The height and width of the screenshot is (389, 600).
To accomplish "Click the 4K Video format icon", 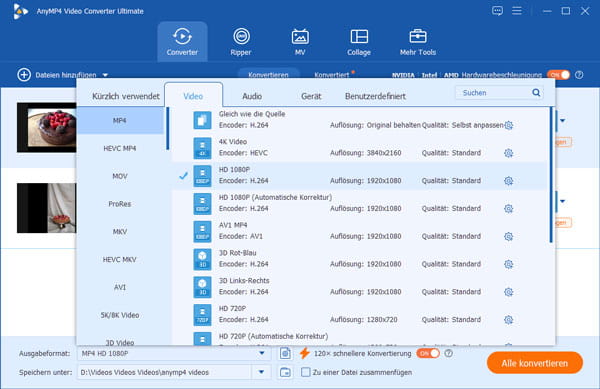I will click(x=202, y=148).
